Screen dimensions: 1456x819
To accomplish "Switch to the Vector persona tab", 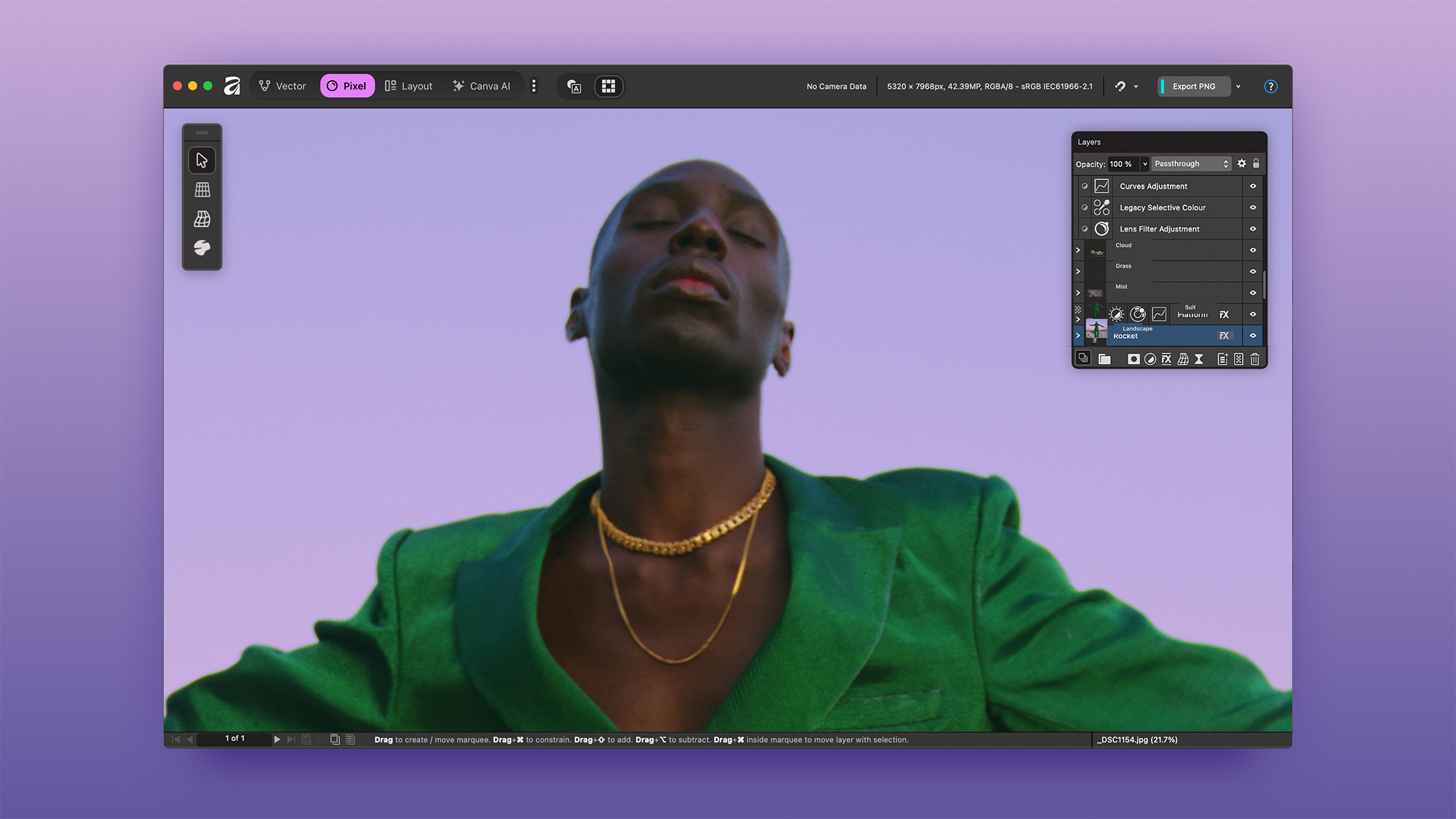I will click(x=282, y=86).
